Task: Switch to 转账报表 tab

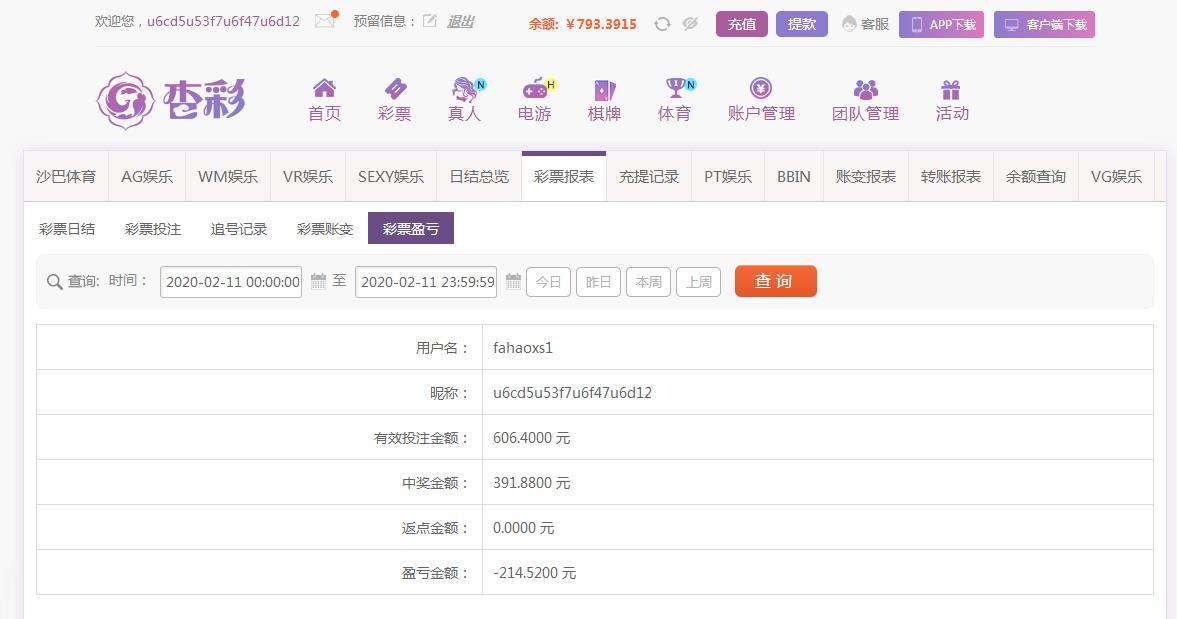Action: point(951,176)
